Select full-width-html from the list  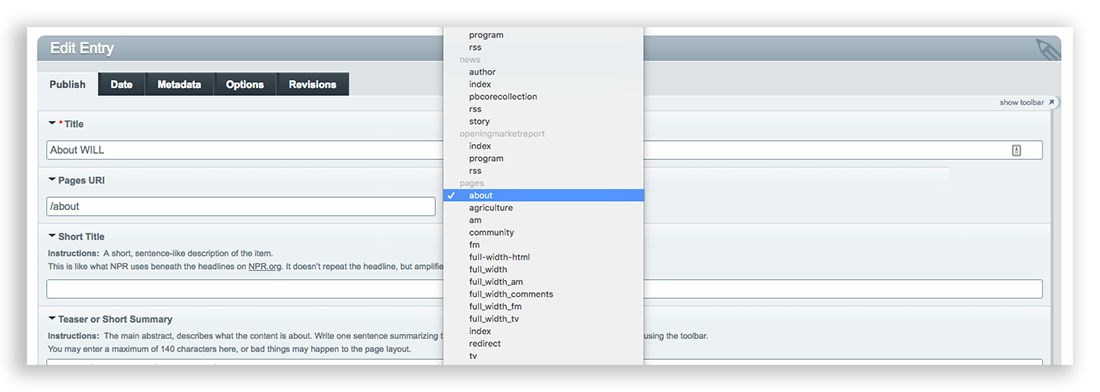tap(544, 257)
